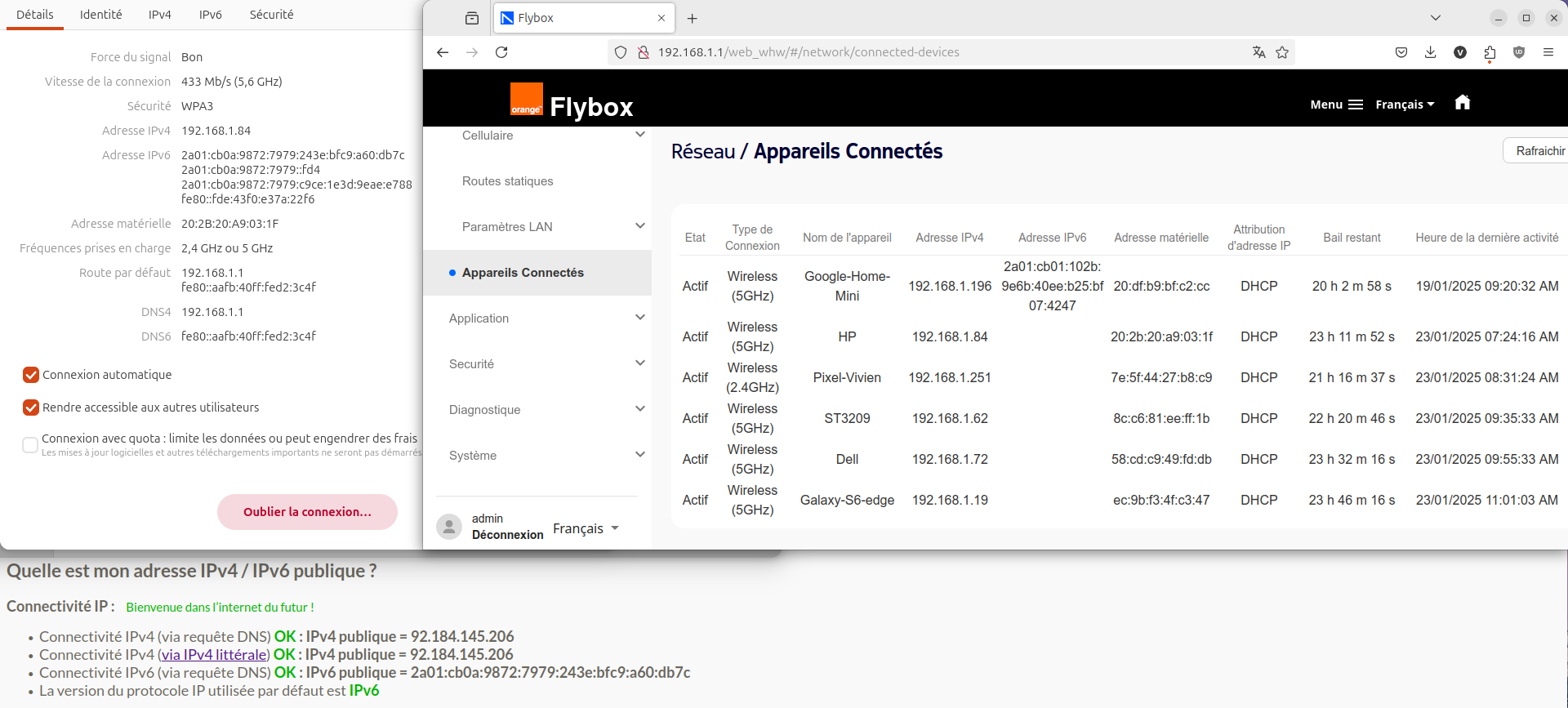
Task: Open the Firefox hamburger application menu
Action: pos(1548,52)
